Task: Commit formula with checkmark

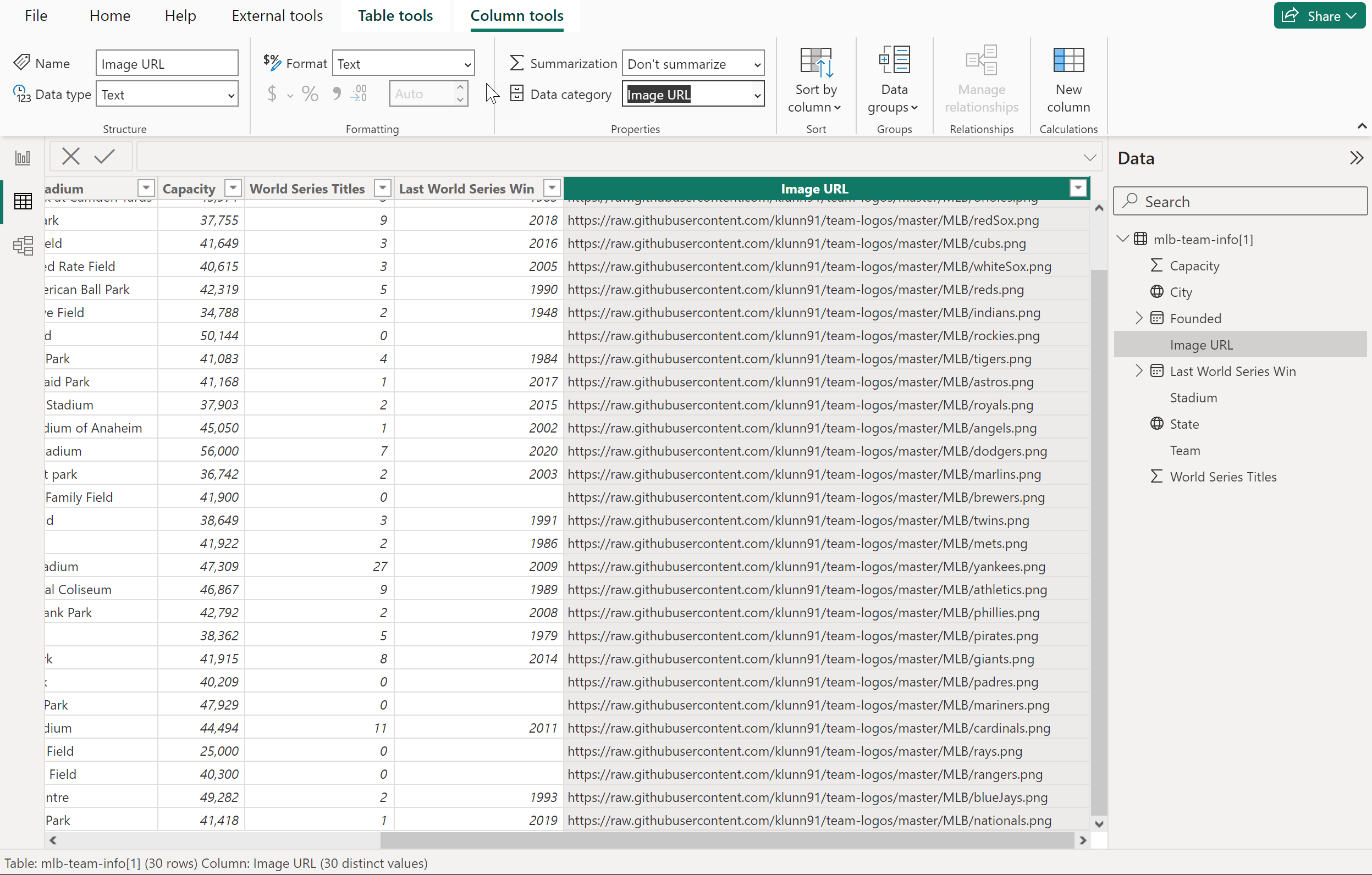Action: 104,156
